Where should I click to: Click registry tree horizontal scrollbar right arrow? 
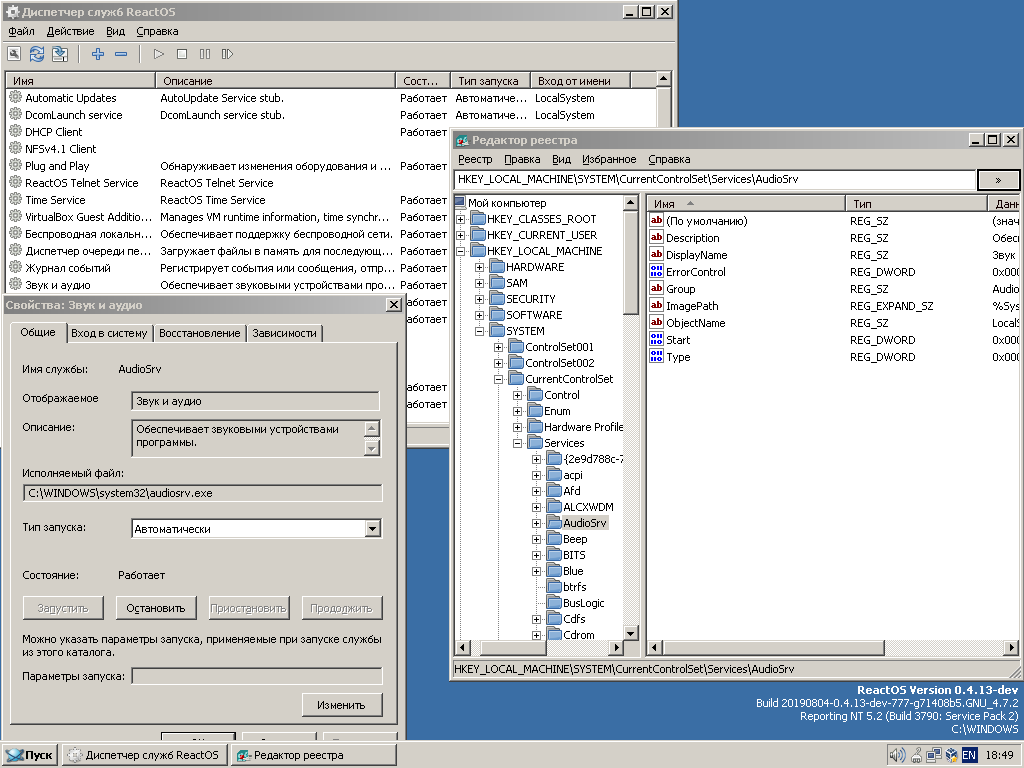615,647
